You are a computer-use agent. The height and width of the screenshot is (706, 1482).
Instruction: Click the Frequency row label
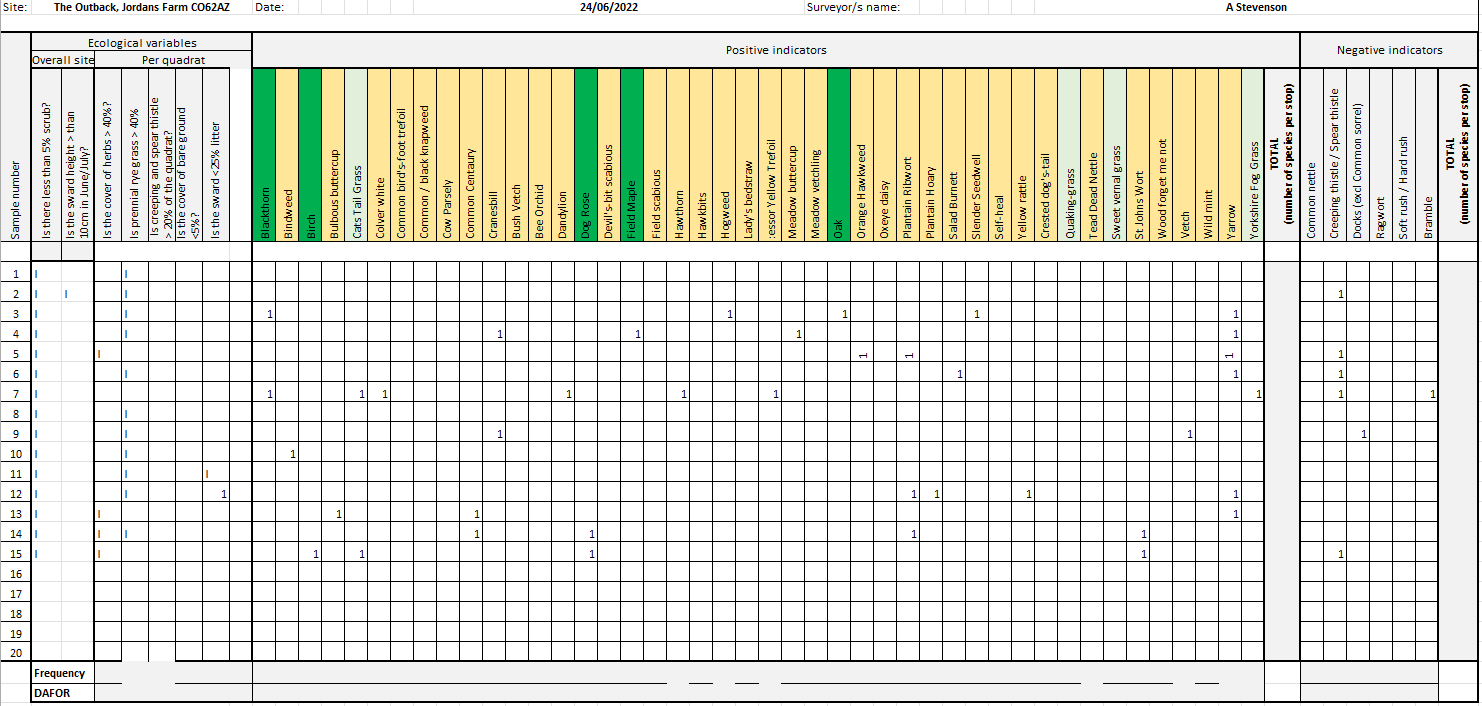click(x=60, y=673)
